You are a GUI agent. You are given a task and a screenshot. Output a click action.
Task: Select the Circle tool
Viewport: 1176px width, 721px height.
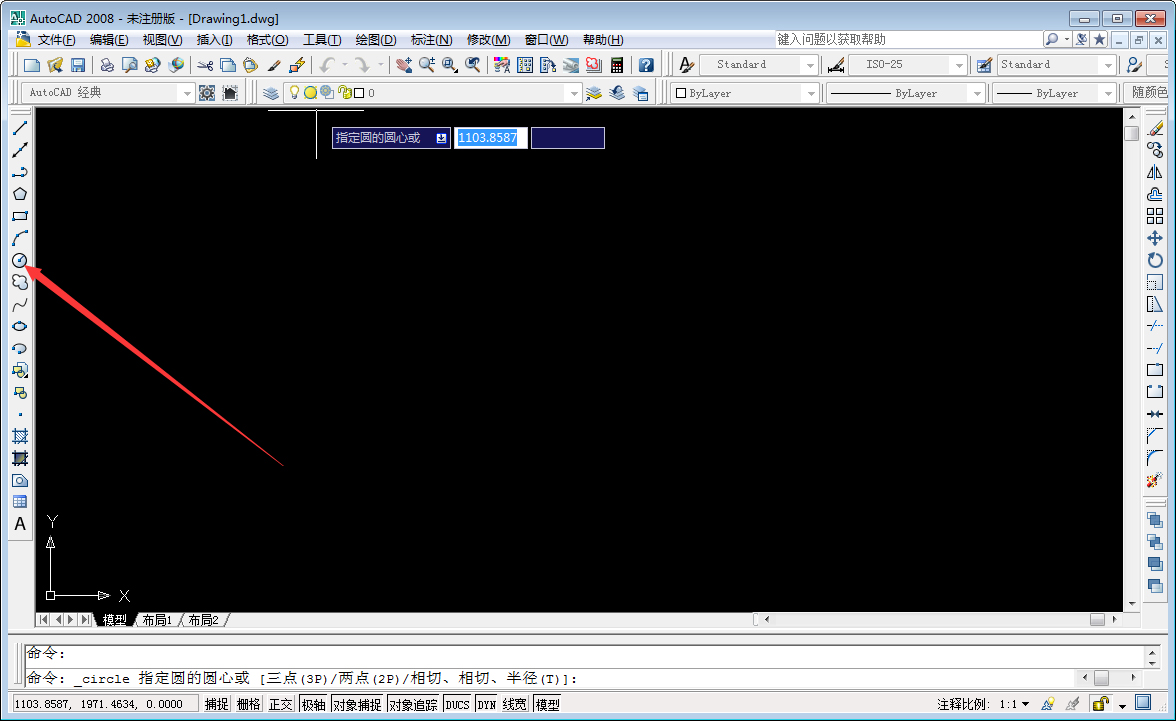(x=20, y=260)
